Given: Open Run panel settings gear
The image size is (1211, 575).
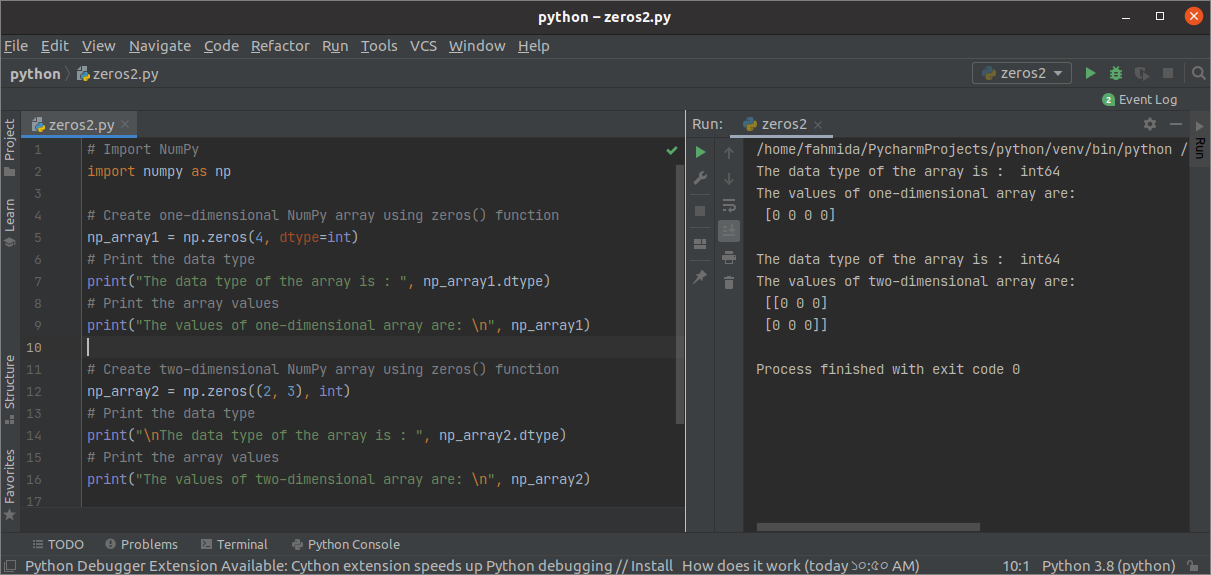Looking at the screenshot, I should point(1149,124).
